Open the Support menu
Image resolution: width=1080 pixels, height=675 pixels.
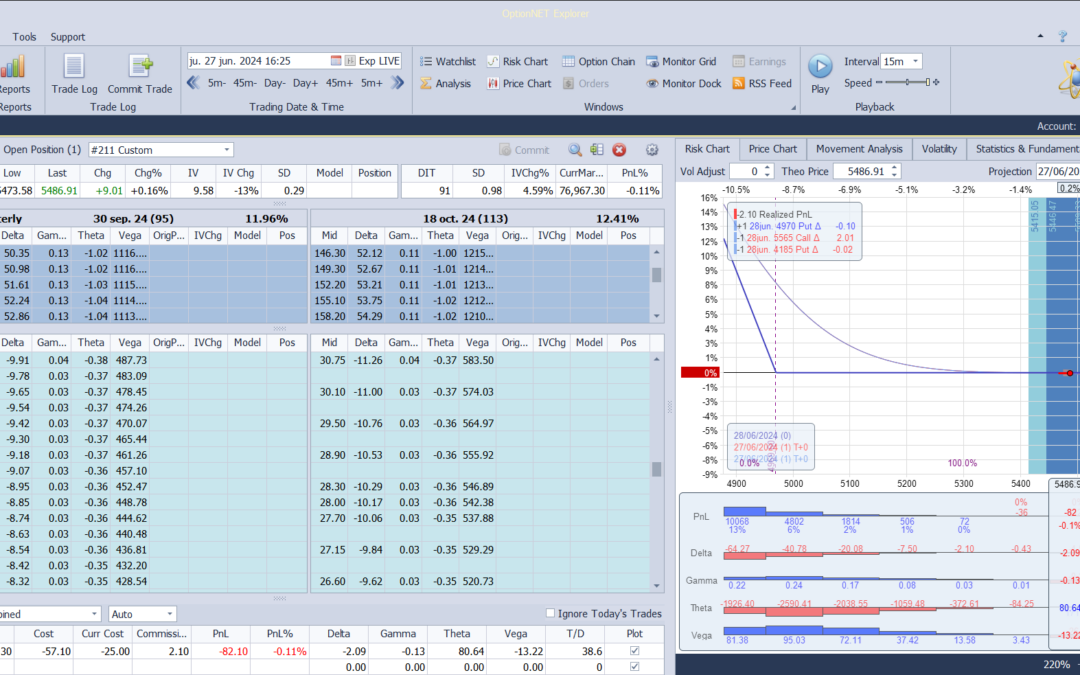[67, 37]
